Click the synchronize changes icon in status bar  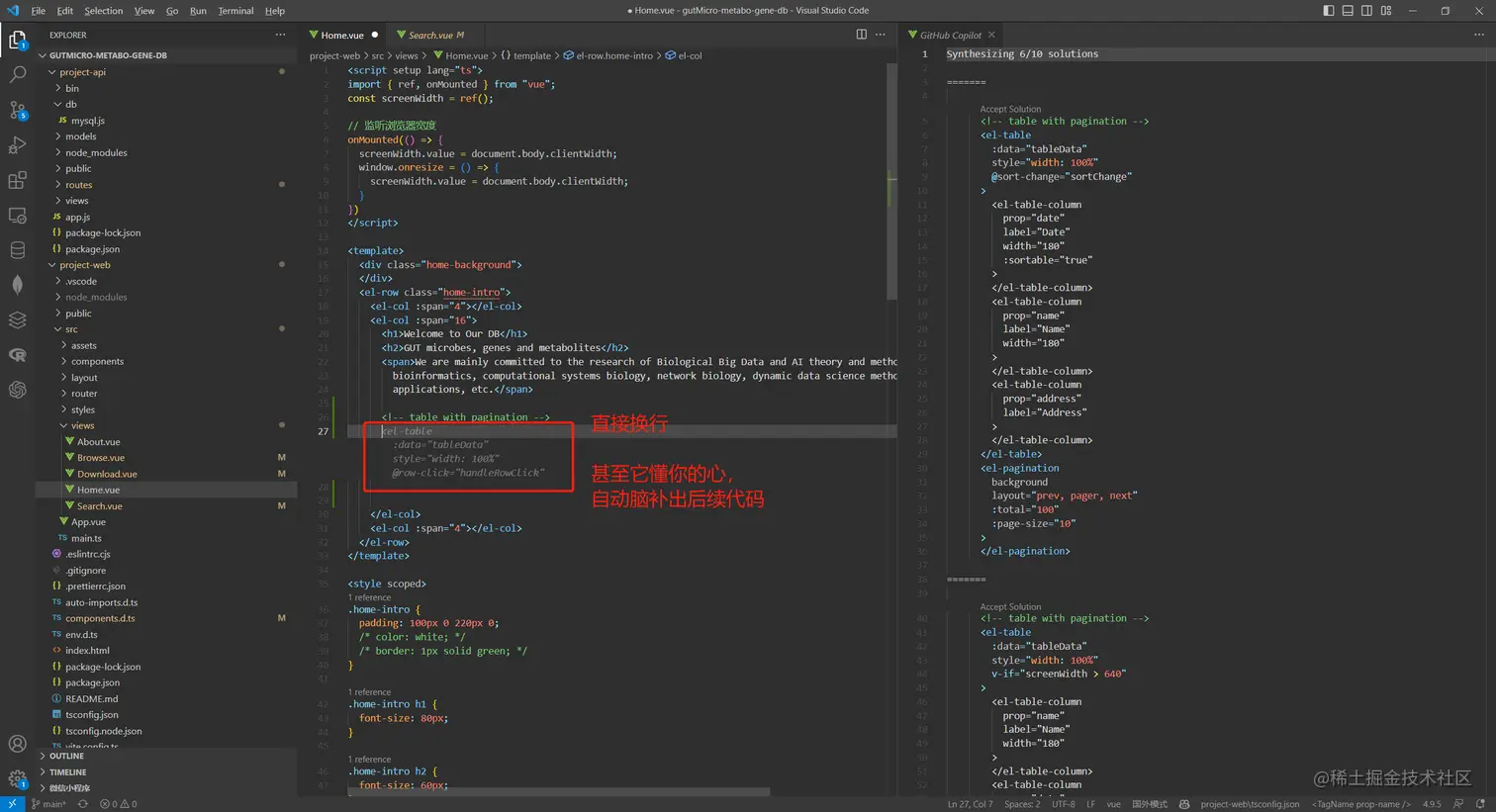[83, 804]
